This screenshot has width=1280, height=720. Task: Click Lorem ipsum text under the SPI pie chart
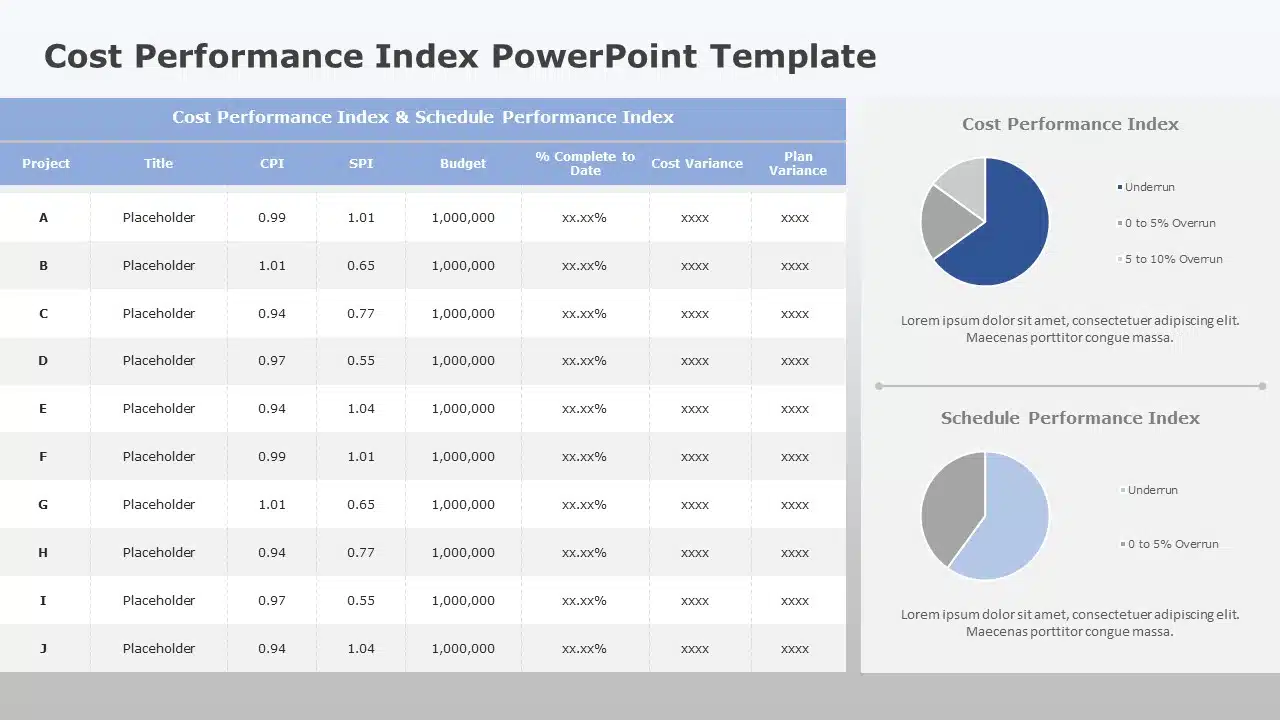[x=1070, y=623]
